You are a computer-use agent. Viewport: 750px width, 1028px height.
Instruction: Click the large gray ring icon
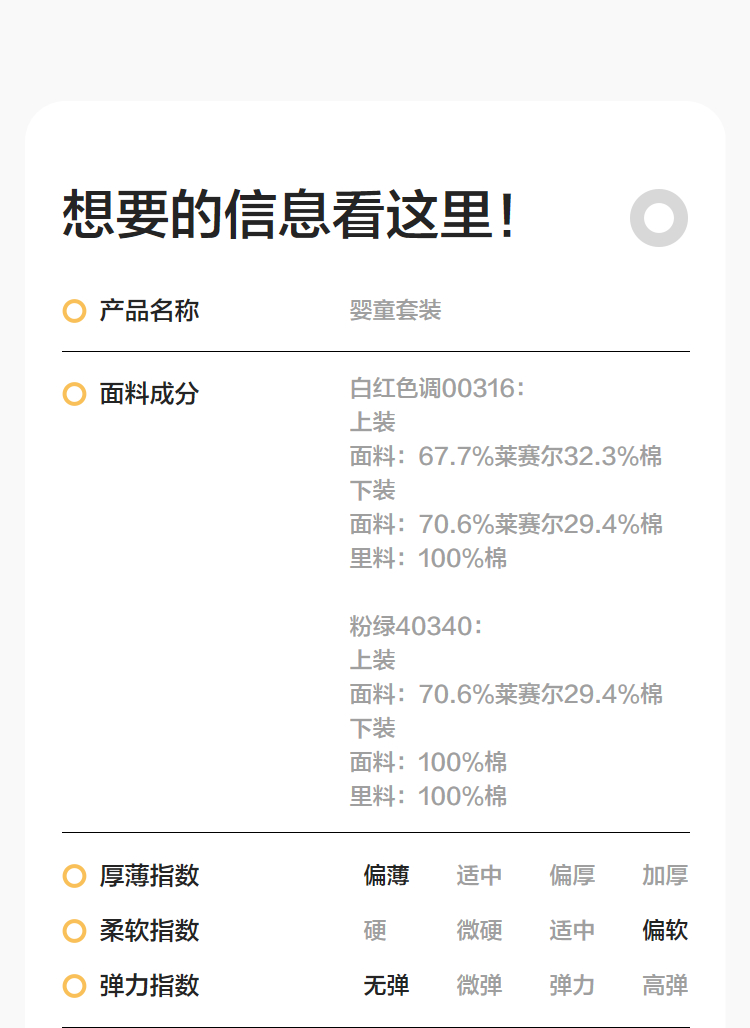(x=659, y=217)
